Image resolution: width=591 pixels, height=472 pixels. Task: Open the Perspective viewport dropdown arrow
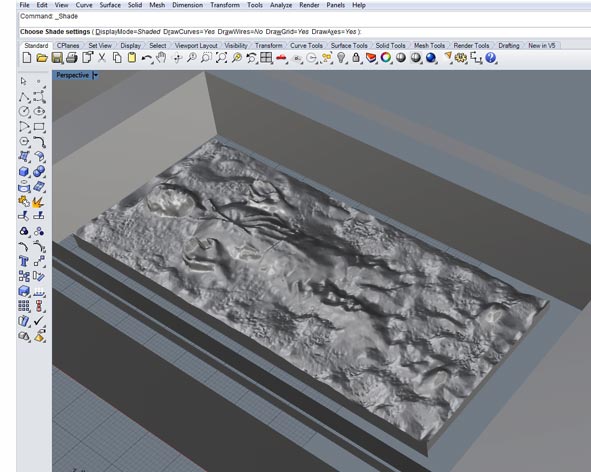pos(96,75)
